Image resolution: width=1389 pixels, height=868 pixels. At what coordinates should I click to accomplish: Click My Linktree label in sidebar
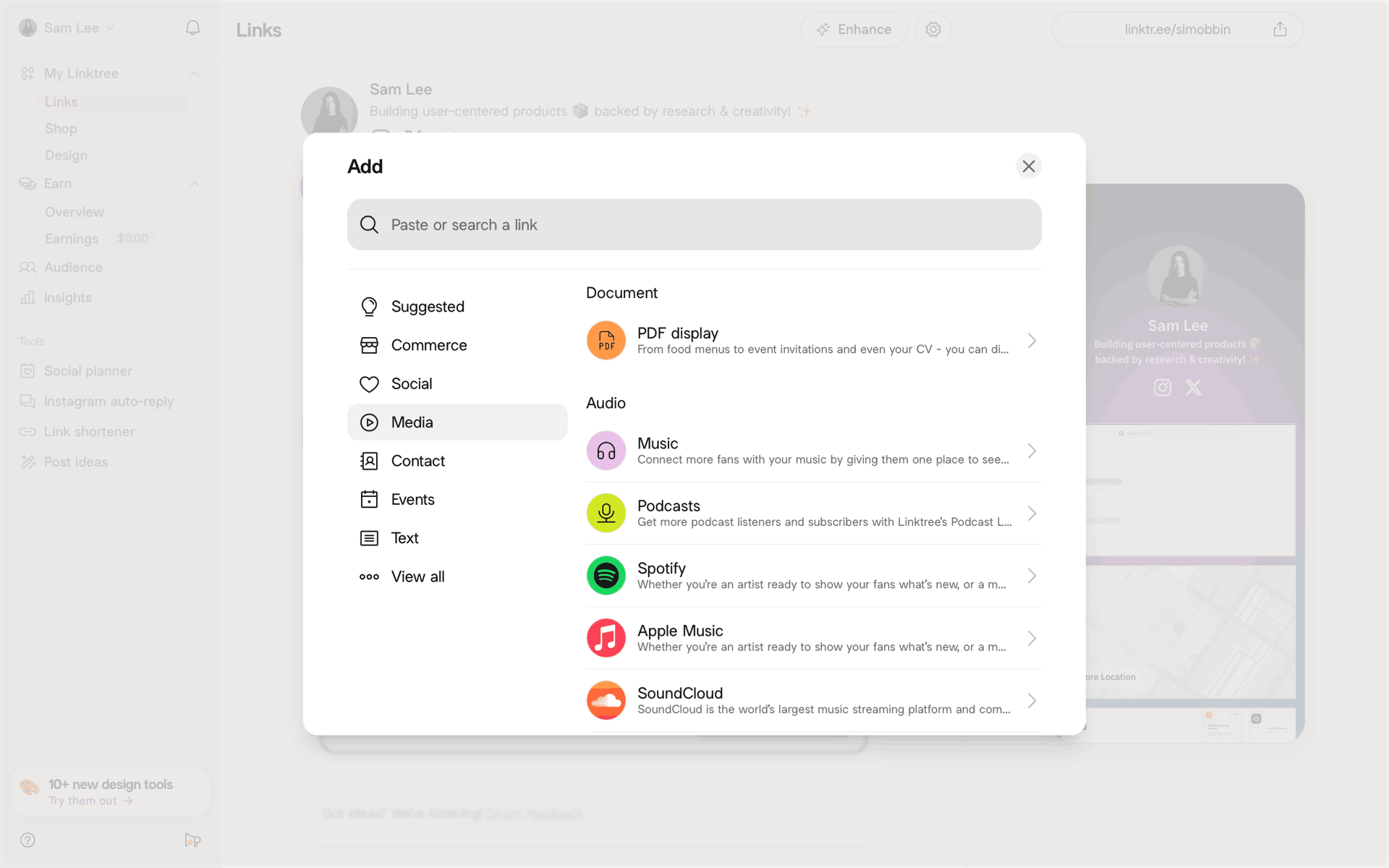click(x=81, y=74)
